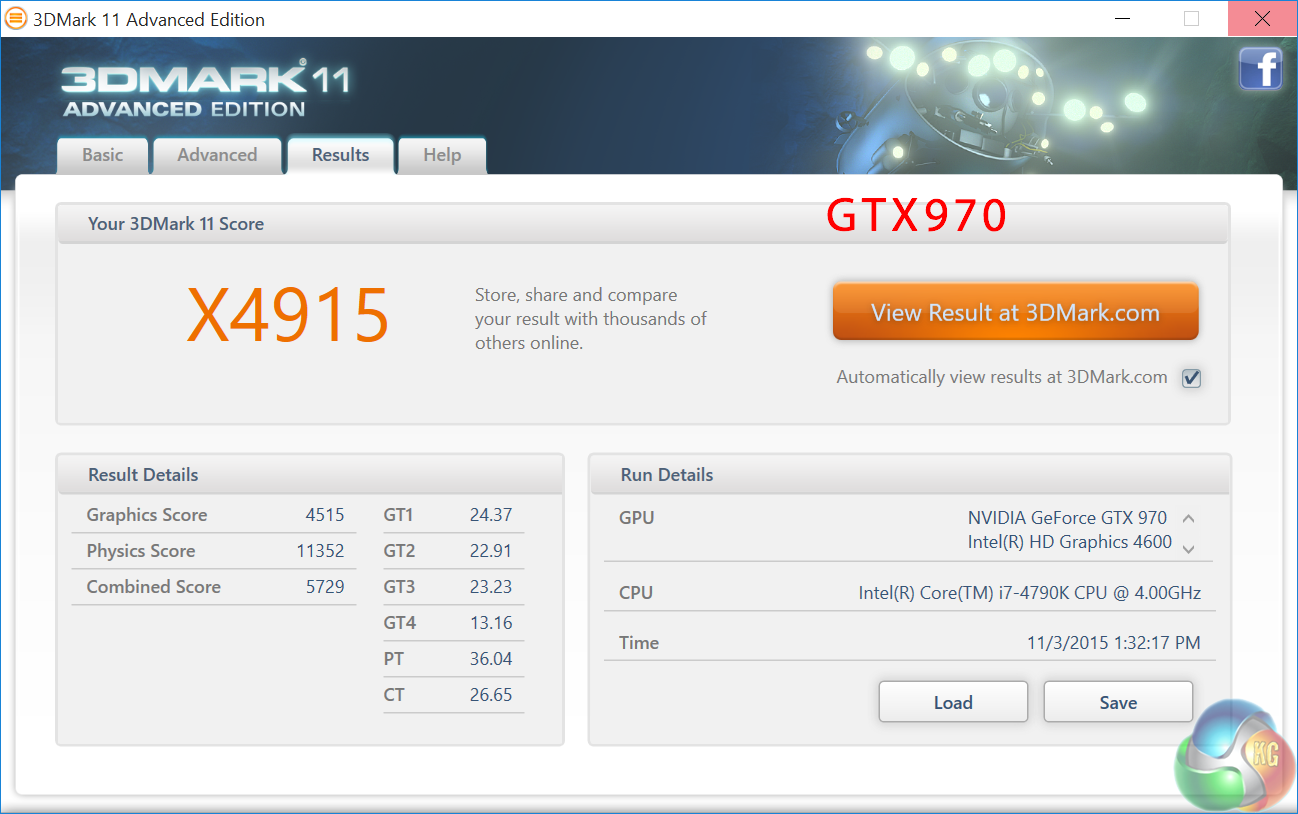Select the GT3 result 23.23
Viewport: 1298px width, 814px height.
(491, 587)
